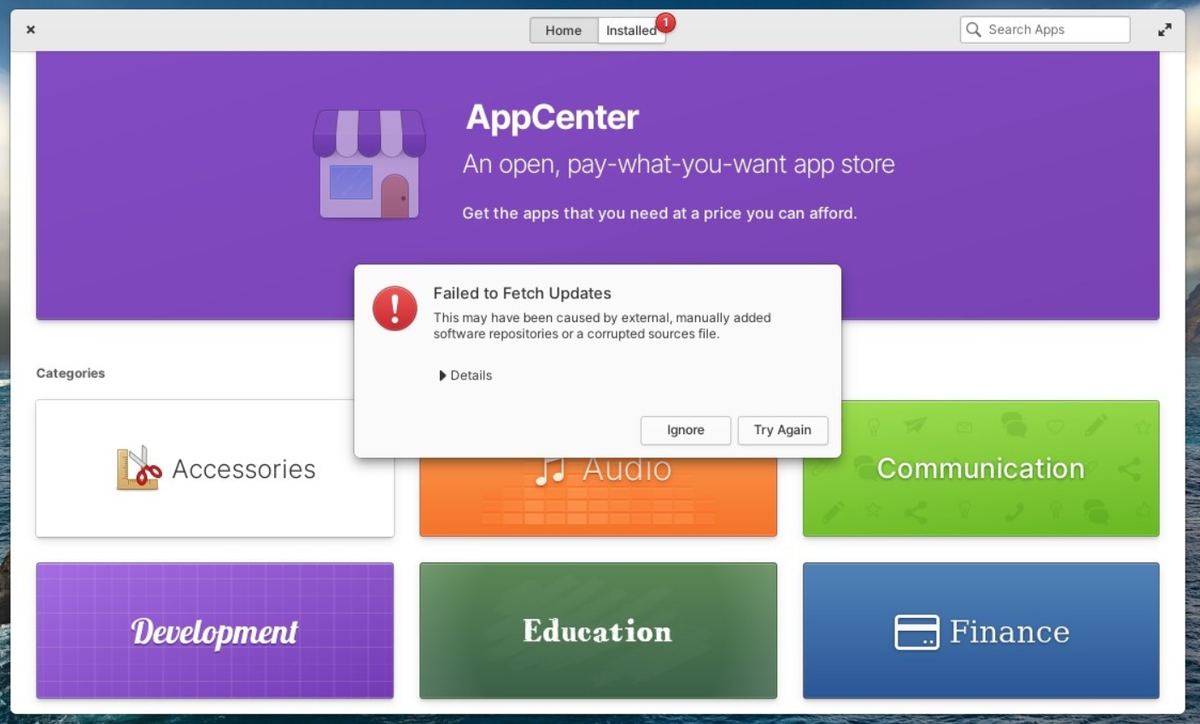The image size is (1200, 724).
Task: Click the 'Failed to Fetch Updates' heading
Action: point(522,293)
